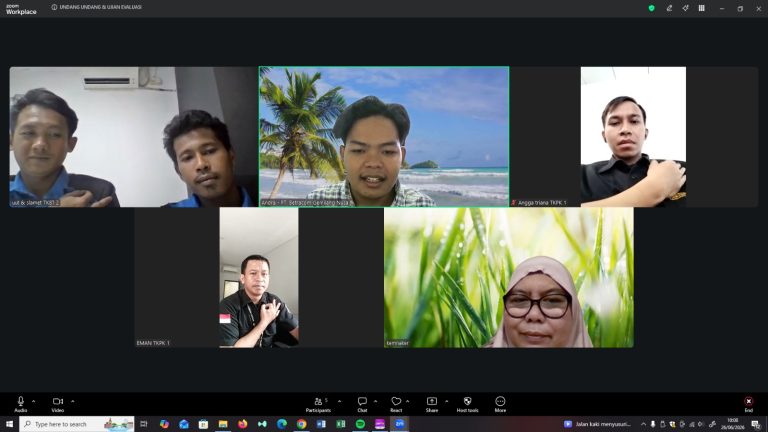This screenshot has width=768, height=432.
Task: Launch Firefox from the taskbar
Action: click(x=242, y=424)
